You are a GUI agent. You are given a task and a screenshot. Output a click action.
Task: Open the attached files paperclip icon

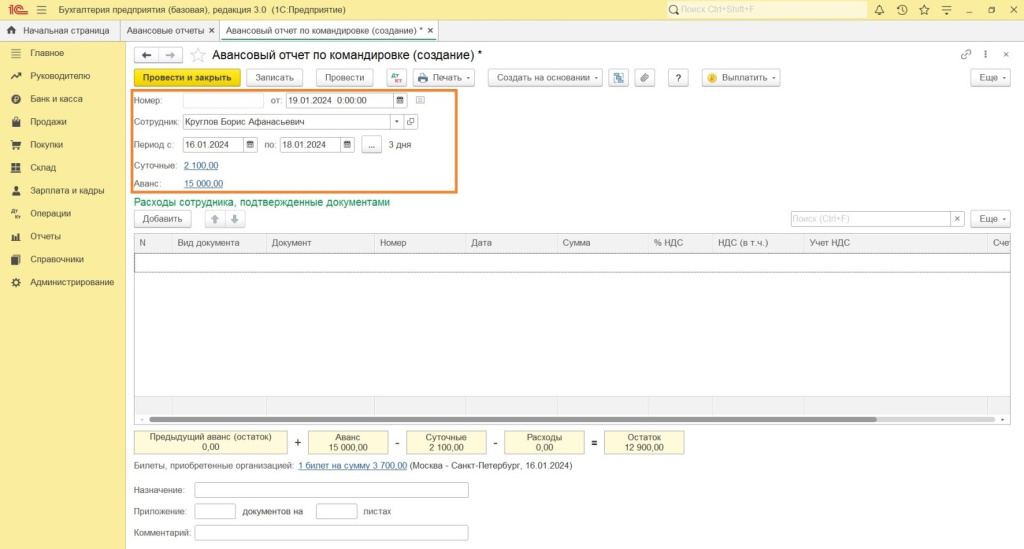pos(645,78)
